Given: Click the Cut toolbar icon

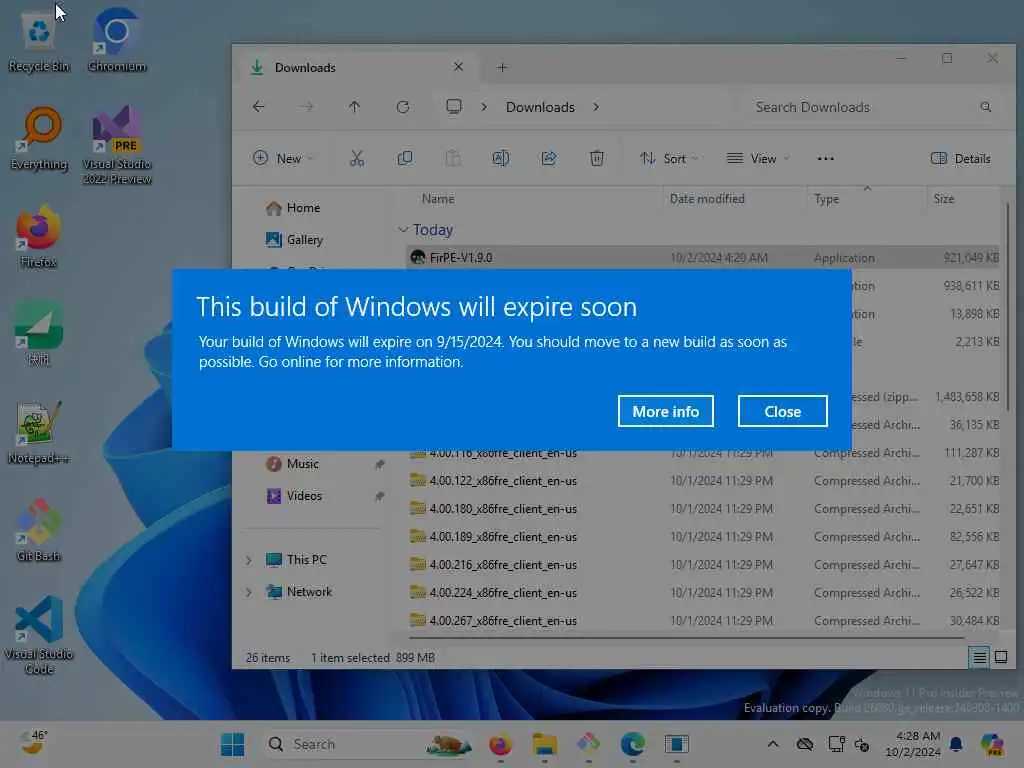Looking at the screenshot, I should [357, 158].
